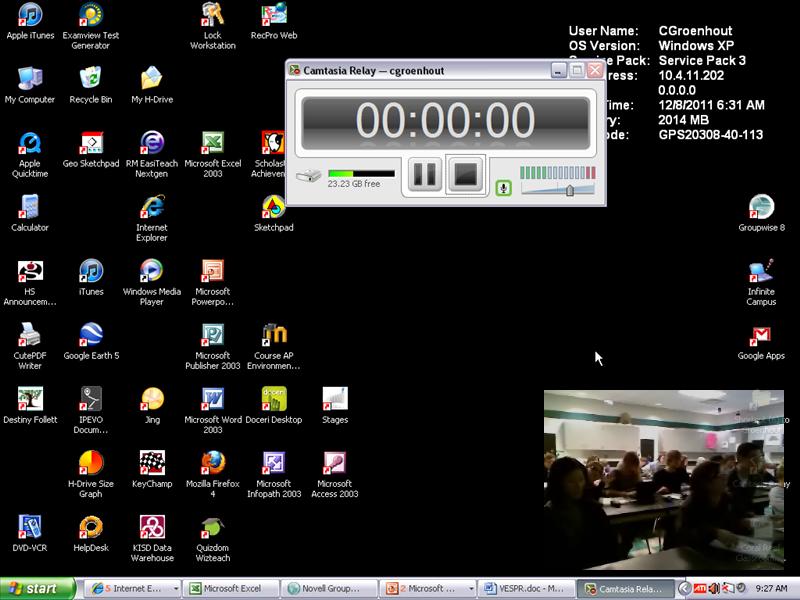The width and height of the screenshot is (800, 600).
Task: Toggle the microphone icon in Camtasia Relay
Action: pyautogui.click(x=504, y=188)
